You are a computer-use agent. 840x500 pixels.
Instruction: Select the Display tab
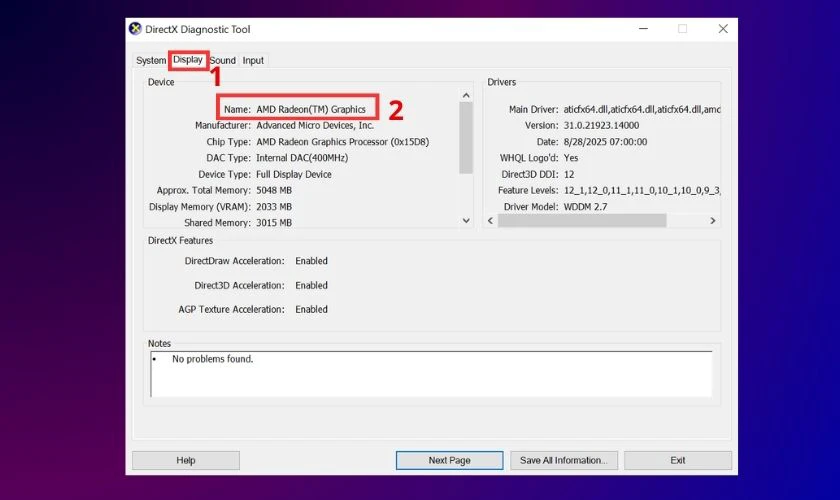click(x=188, y=59)
